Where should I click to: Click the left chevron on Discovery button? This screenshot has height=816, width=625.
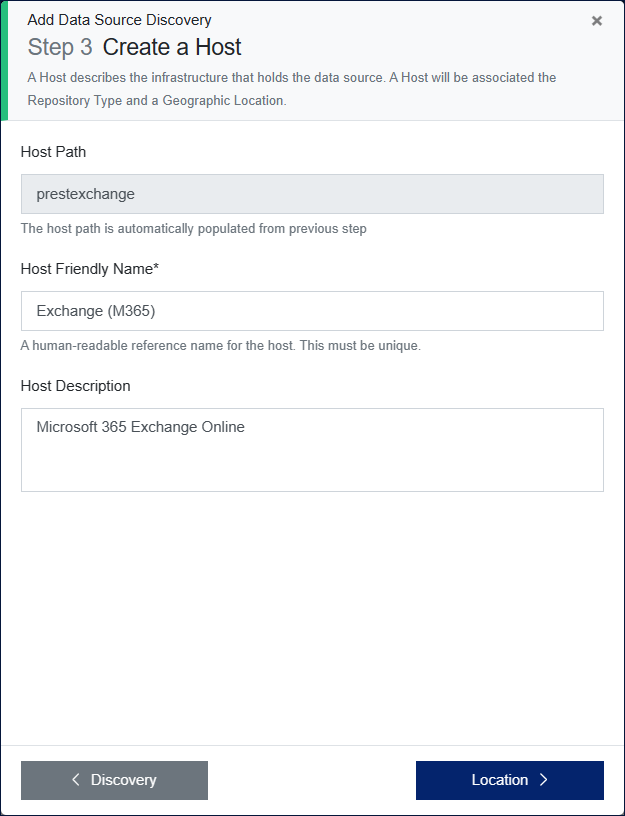(76, 780)
